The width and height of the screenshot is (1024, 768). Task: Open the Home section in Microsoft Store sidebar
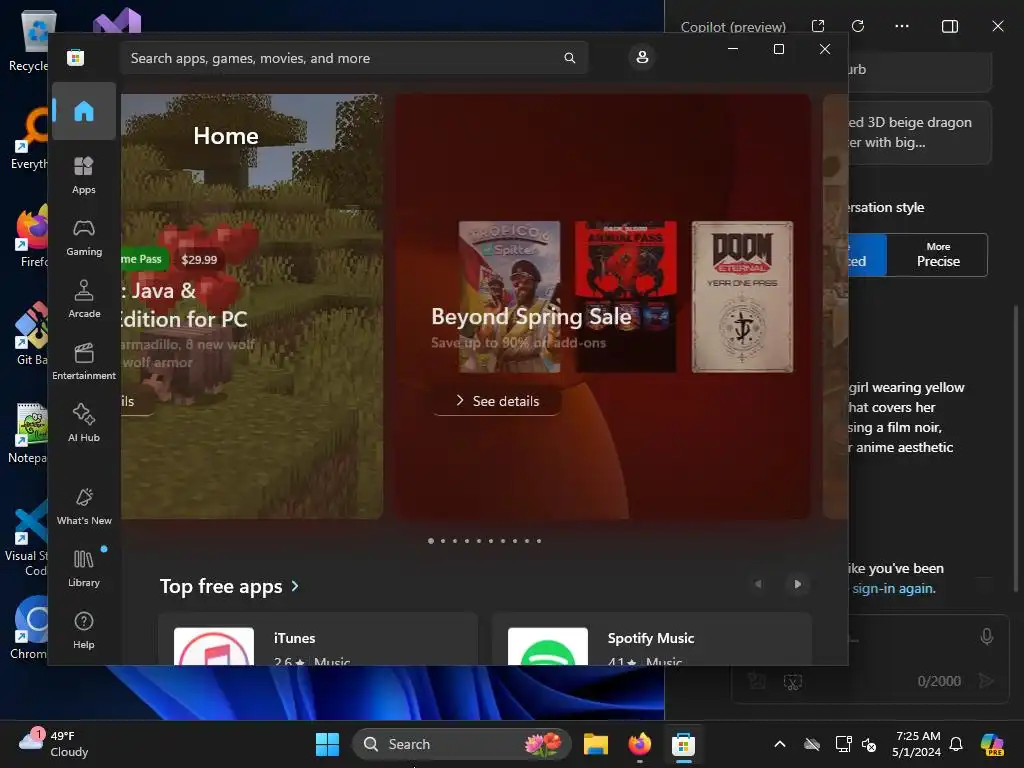pos(84,111)
